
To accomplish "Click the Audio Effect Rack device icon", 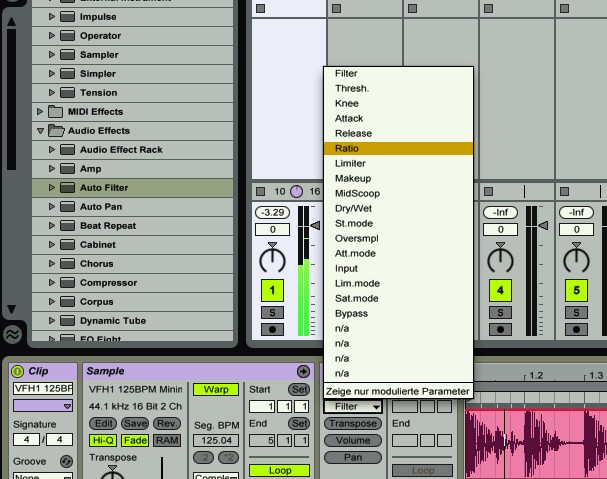I will 67,149.
